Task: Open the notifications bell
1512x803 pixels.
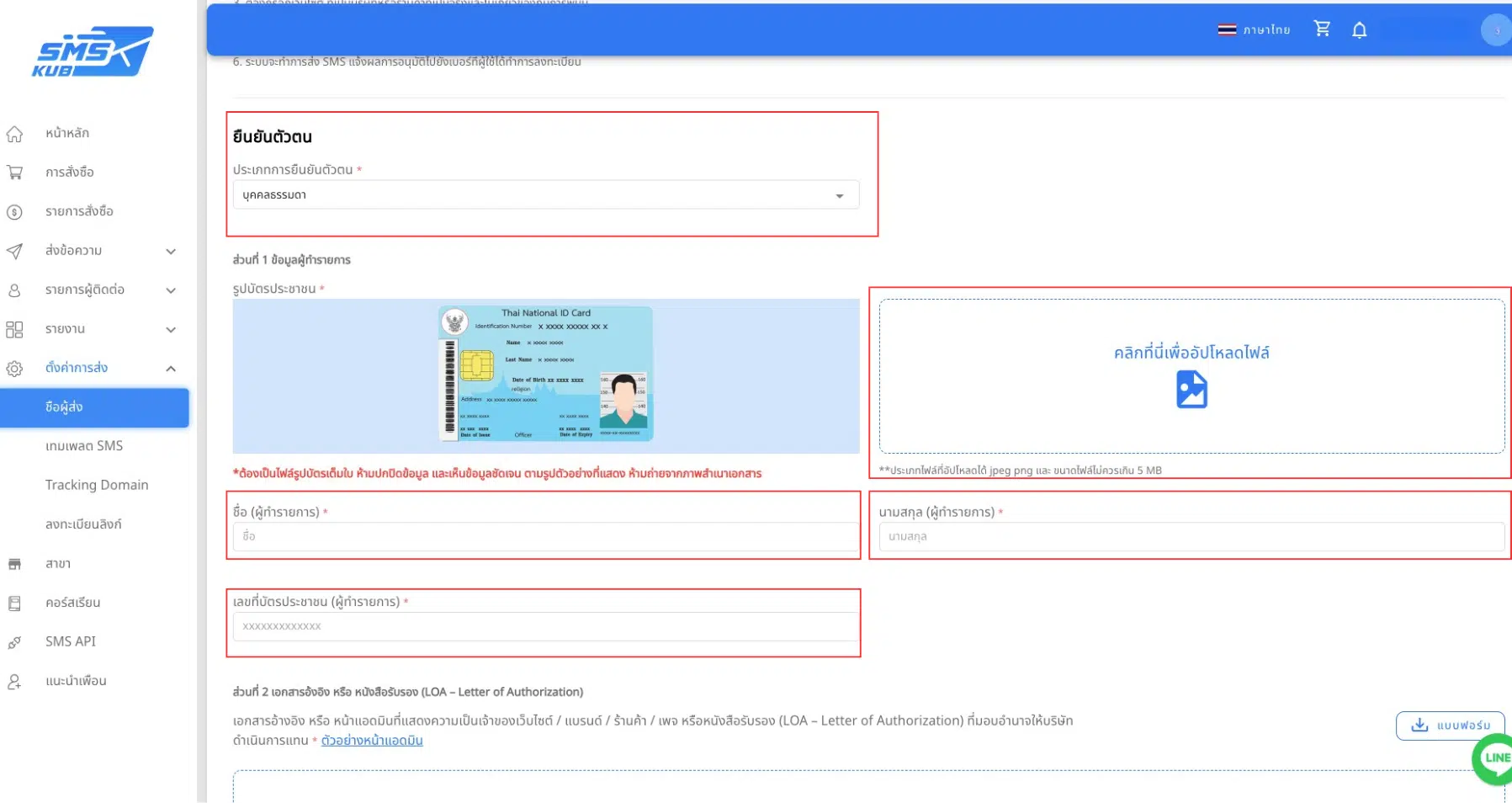Action: coord(1359,30)
